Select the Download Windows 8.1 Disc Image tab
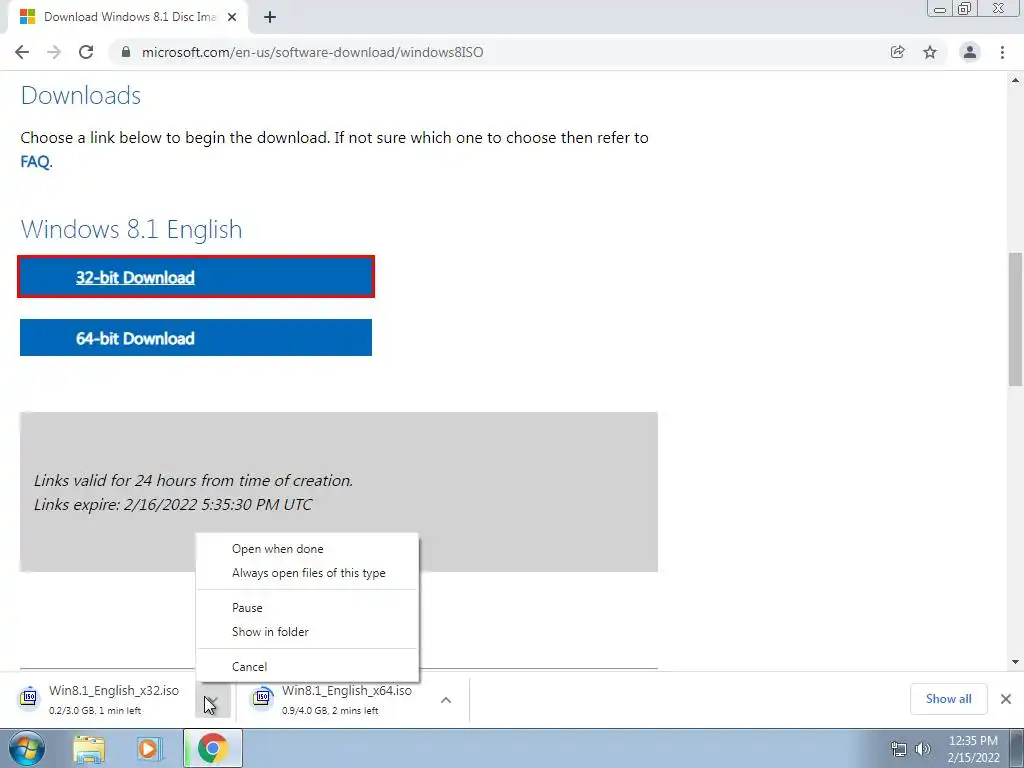 128,17
